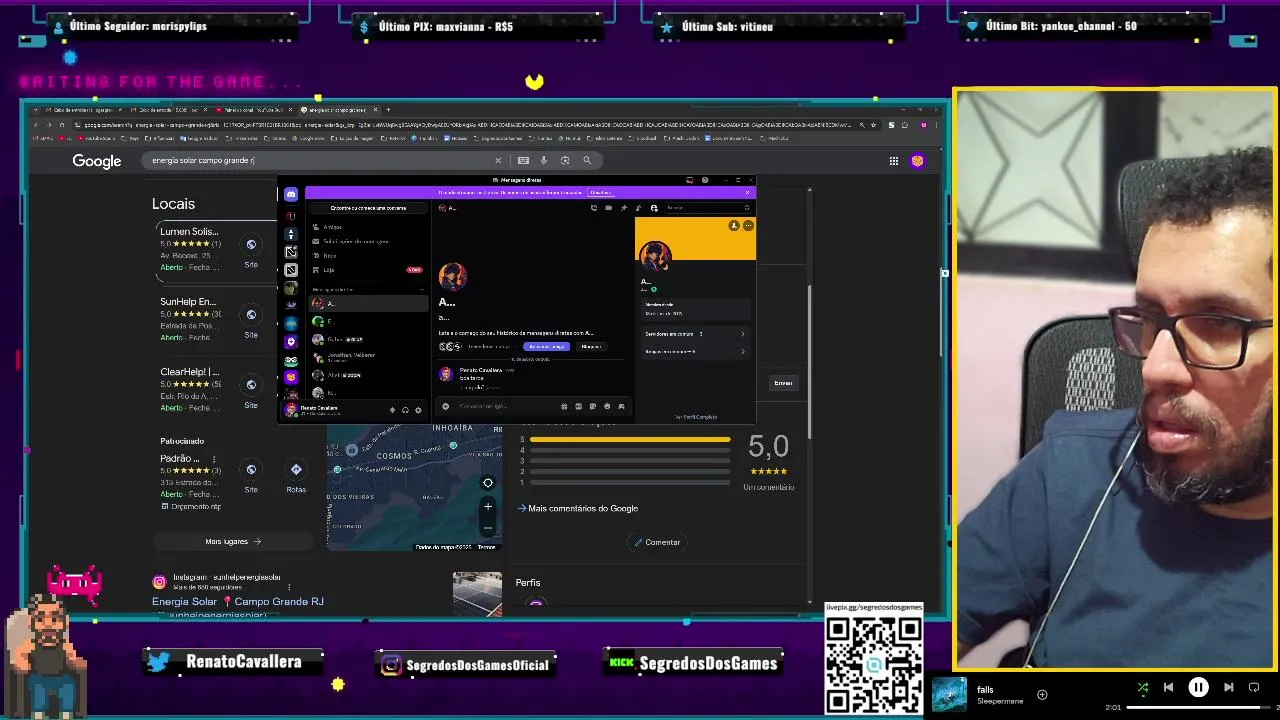Start voice call in Discord chat header
1280x720 pixels.
tap(594, 208)
